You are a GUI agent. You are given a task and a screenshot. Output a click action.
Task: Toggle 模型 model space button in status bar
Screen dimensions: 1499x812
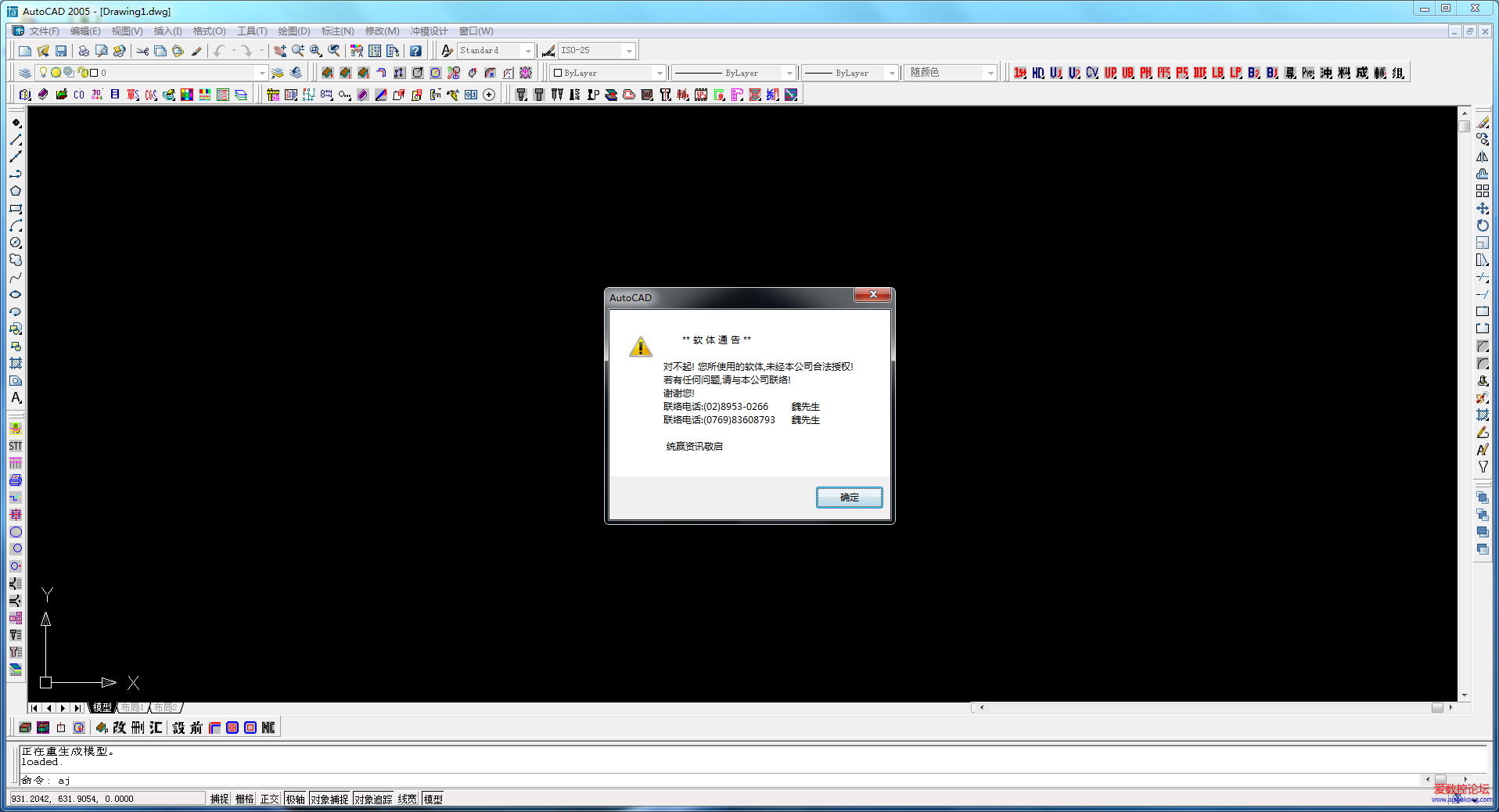[433, 799]
